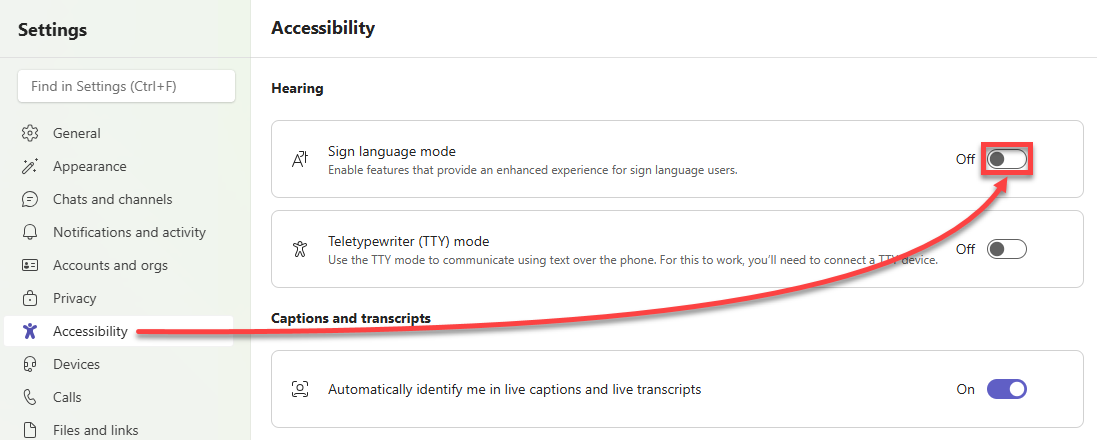Select Accessibility in the settings sidebar
Viewport: 1097px width, 440px height.
(90, 331)
